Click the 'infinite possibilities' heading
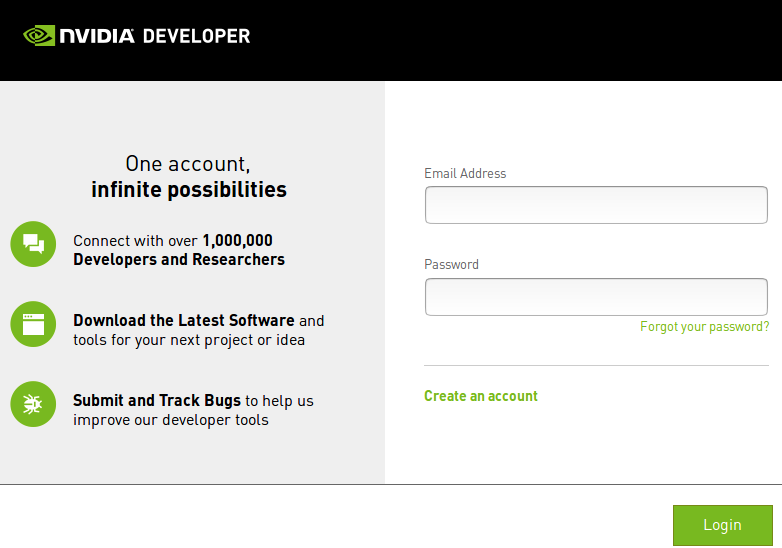This screenshot has width=782, height=548. (x=189, y=189)
